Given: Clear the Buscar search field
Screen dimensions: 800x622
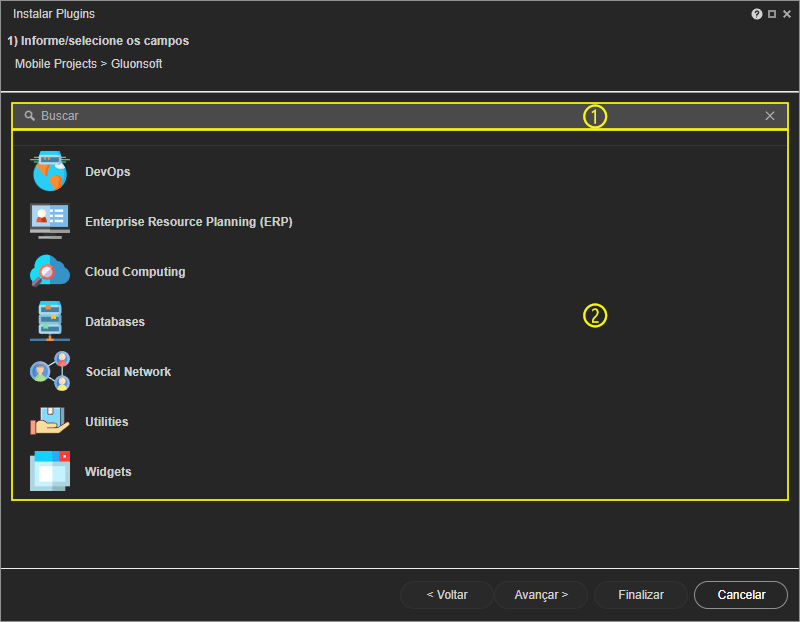Looking at the screenshot, I should [769, 116].
